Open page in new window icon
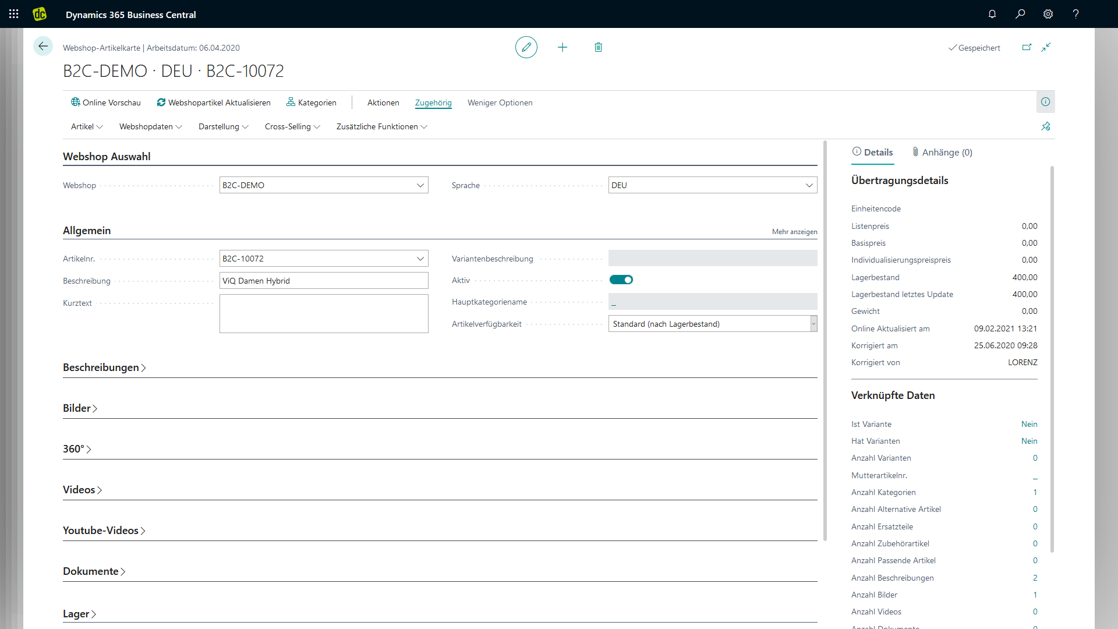Image resolution: width=1118 pixels, height=629 pixels. coord(1026,47)
